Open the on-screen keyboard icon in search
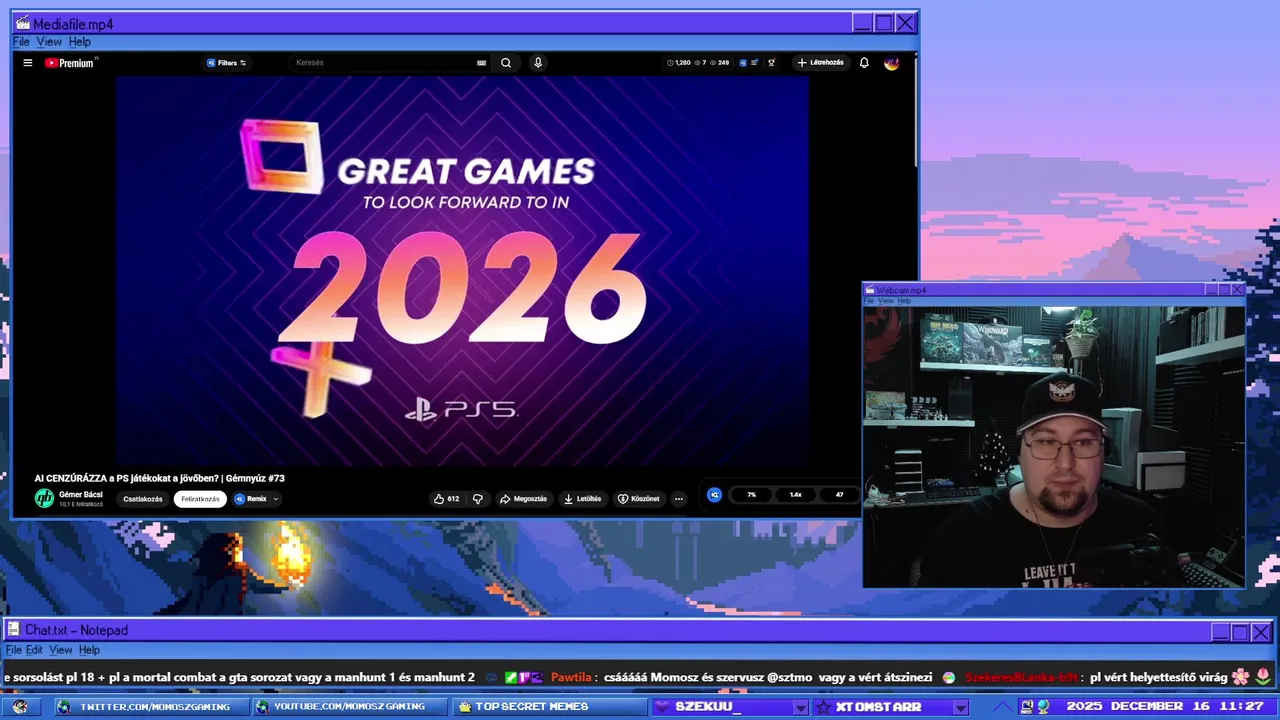Viewport: 1280px width, 720px height. [x=481, y=62]
